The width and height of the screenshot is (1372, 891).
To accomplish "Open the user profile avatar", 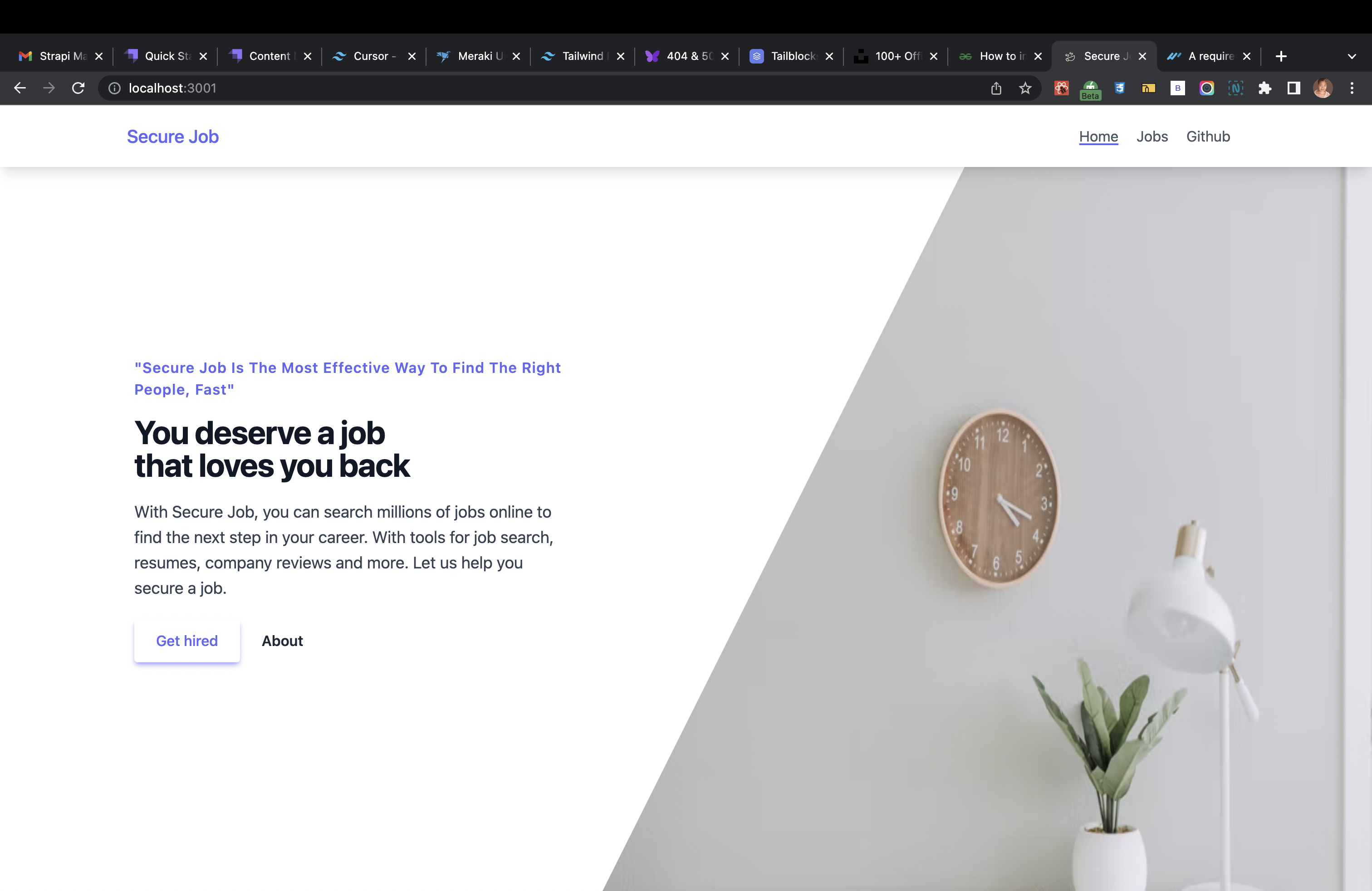I will [1323, 88].
